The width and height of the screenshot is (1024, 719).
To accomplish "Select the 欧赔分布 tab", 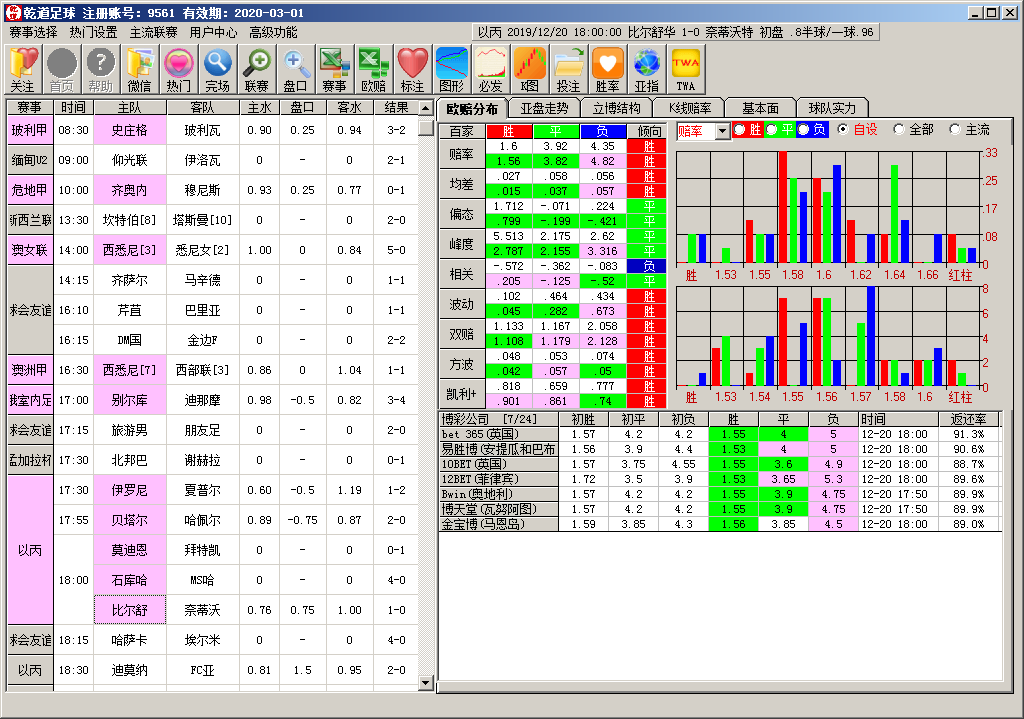I will (x=472, y=108).
